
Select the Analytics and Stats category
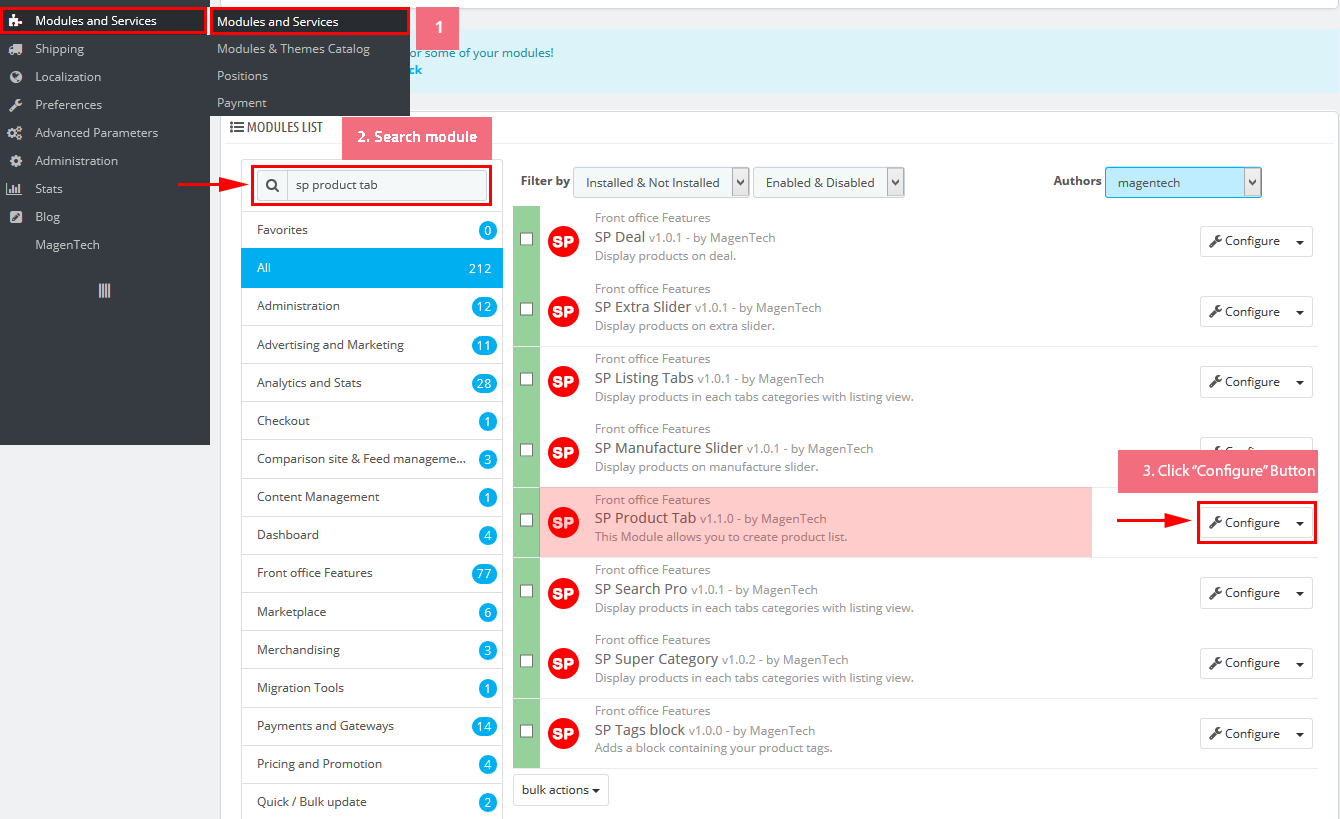(372, 383)
